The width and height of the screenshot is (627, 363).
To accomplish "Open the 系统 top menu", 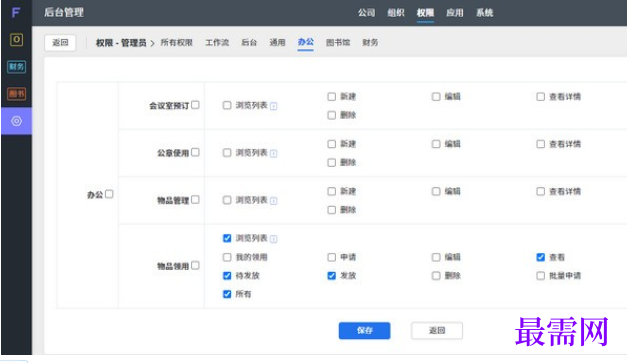I will [484, 13].
